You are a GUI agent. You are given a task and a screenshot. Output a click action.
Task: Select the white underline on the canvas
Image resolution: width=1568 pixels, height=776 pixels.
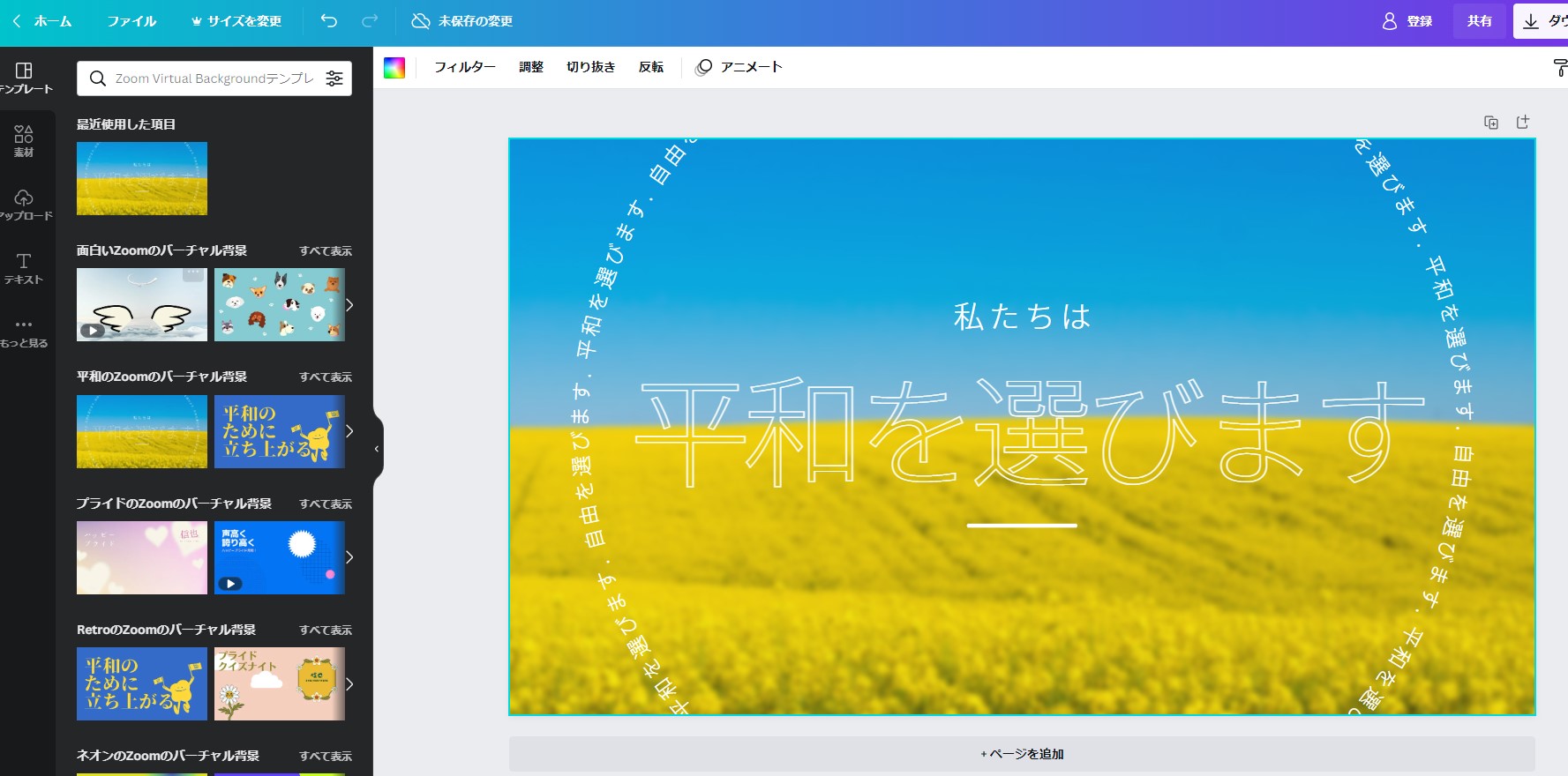tap(1022, 526)
